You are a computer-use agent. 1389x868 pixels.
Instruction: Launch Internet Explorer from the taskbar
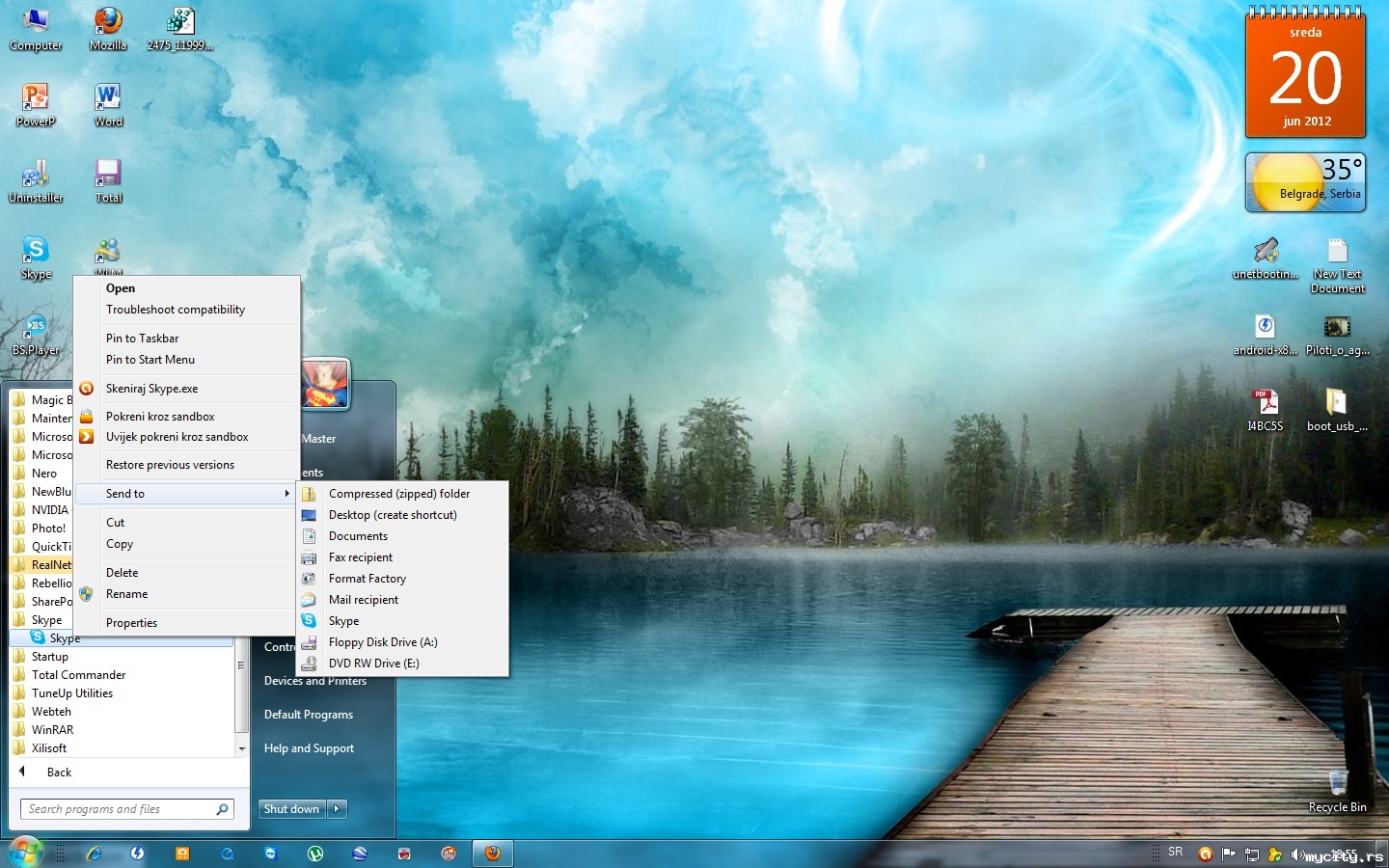(95, 854)
